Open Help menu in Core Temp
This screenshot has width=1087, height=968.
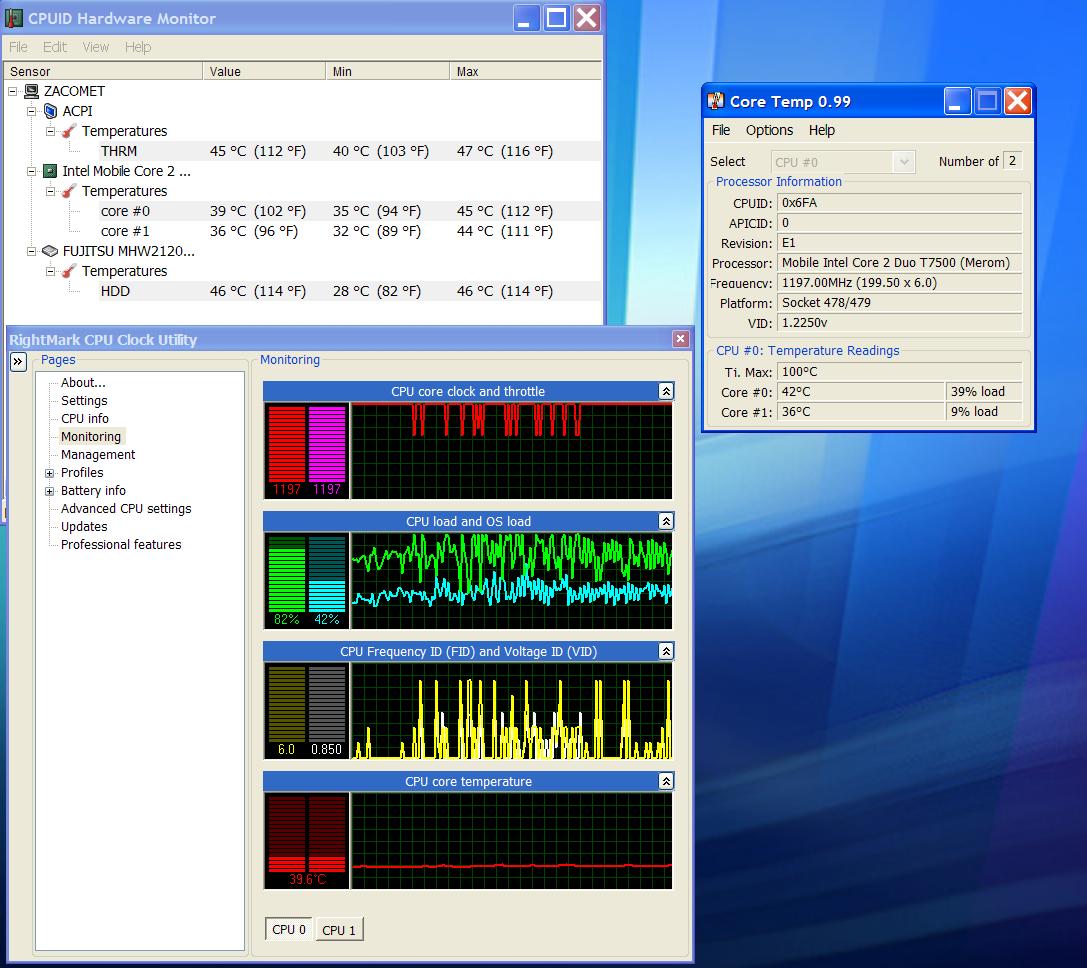(821, 130)
